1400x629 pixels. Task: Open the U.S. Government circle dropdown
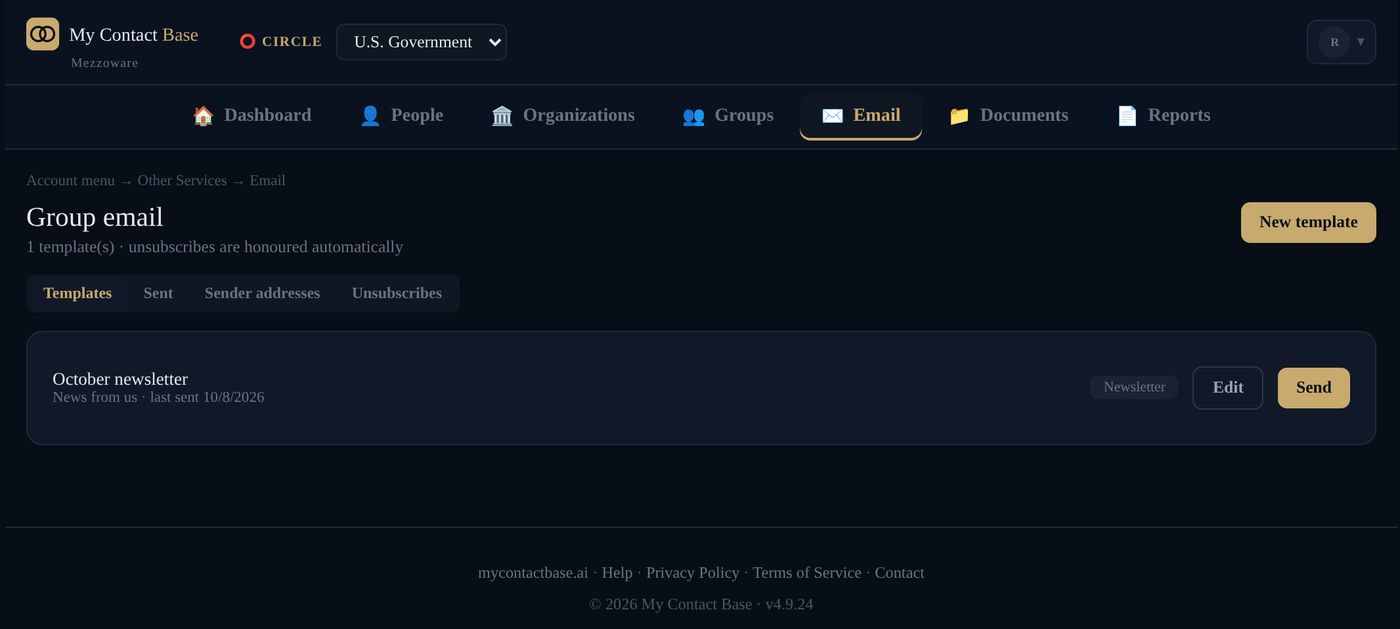pos(421,42)
